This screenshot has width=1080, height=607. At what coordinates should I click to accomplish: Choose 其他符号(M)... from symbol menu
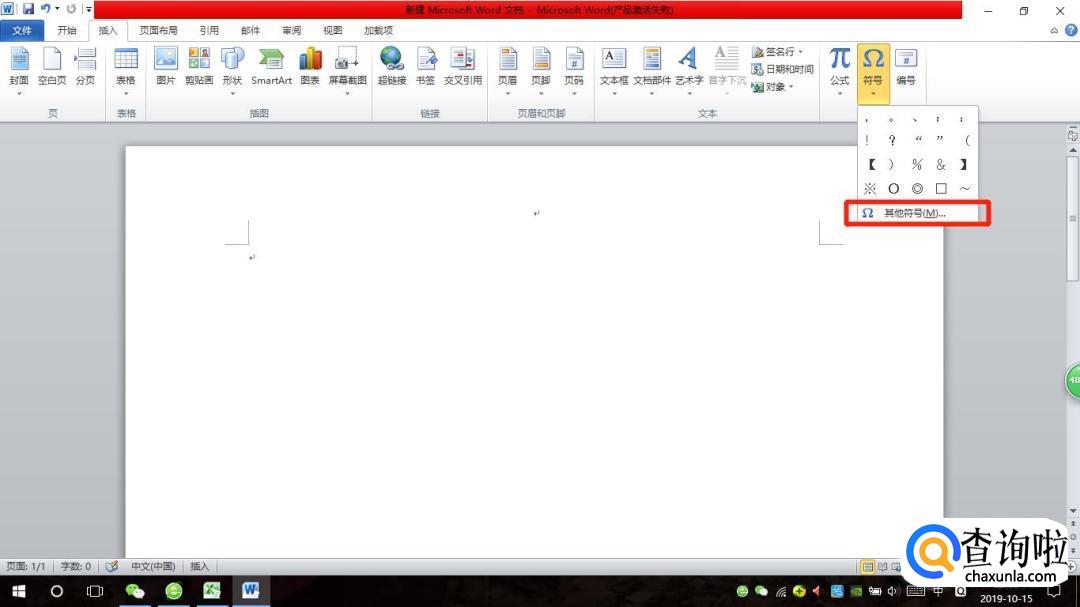coord(917,213)
